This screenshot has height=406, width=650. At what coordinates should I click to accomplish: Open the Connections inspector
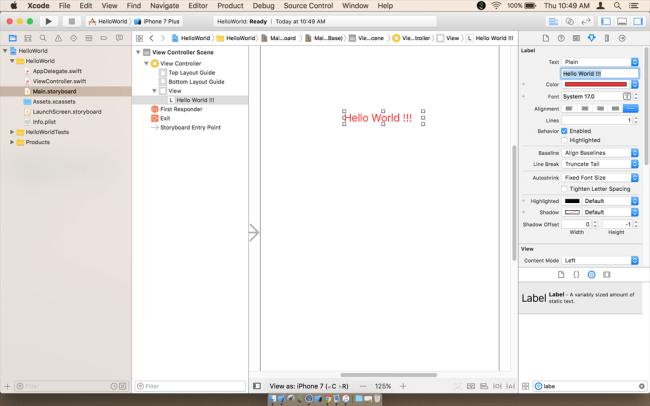[x=622, y=38]
